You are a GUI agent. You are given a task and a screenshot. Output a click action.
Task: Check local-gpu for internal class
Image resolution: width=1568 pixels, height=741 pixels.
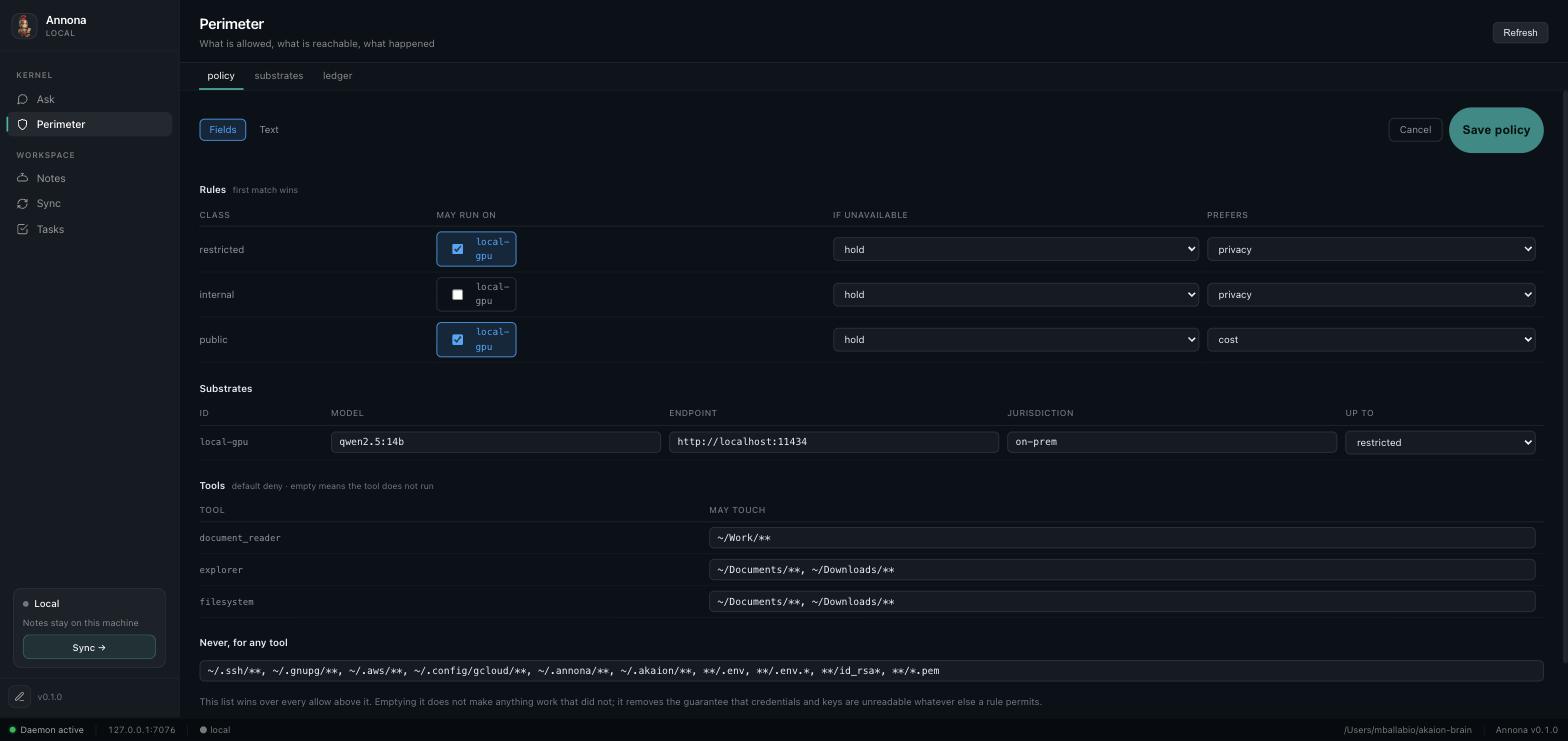pos(457,294)
